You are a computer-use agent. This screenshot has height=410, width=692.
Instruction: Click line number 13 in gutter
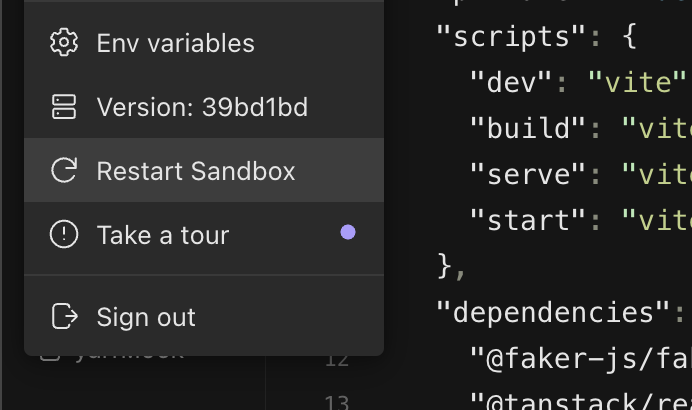(337, 402)
